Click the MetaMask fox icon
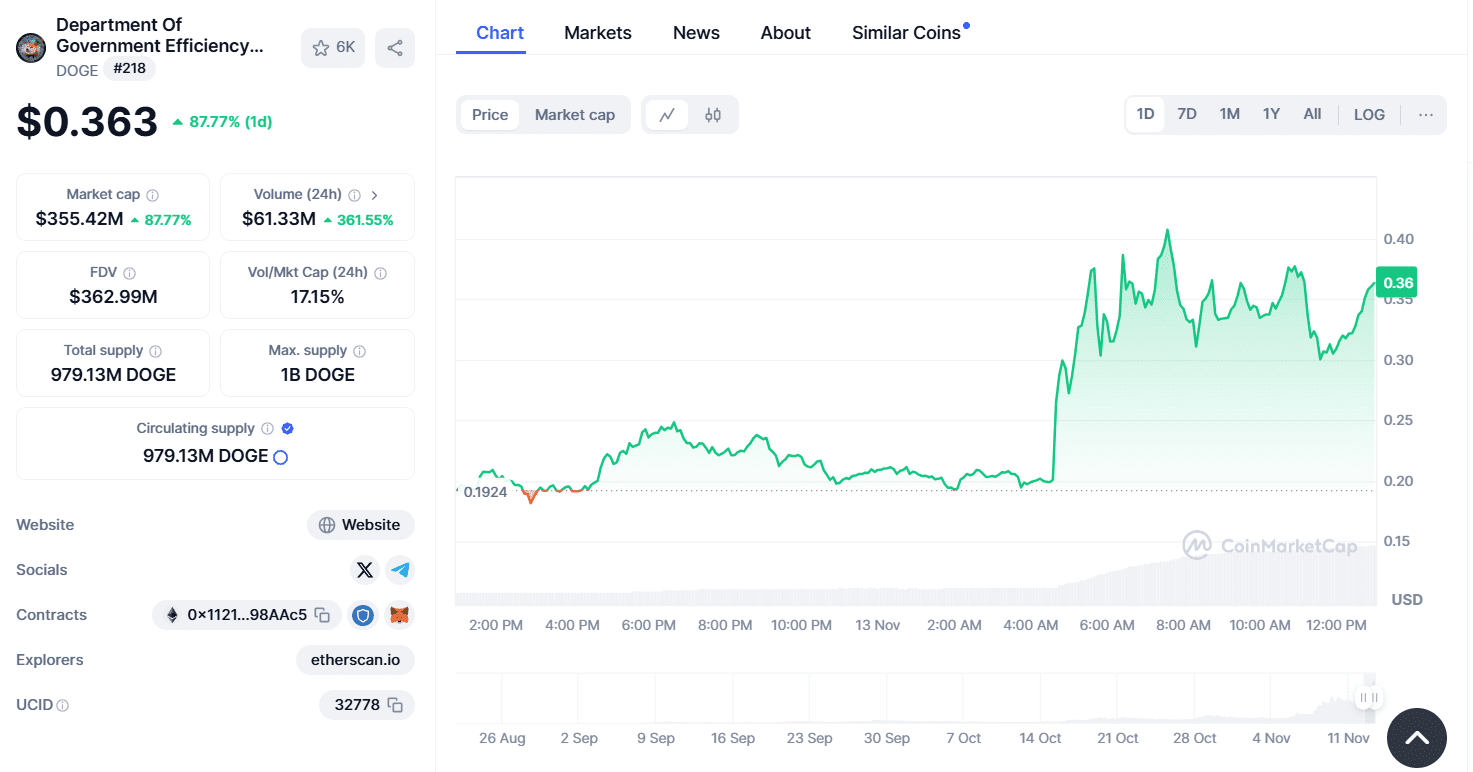This screenshot has height=772, width=1473. point(399,615)
